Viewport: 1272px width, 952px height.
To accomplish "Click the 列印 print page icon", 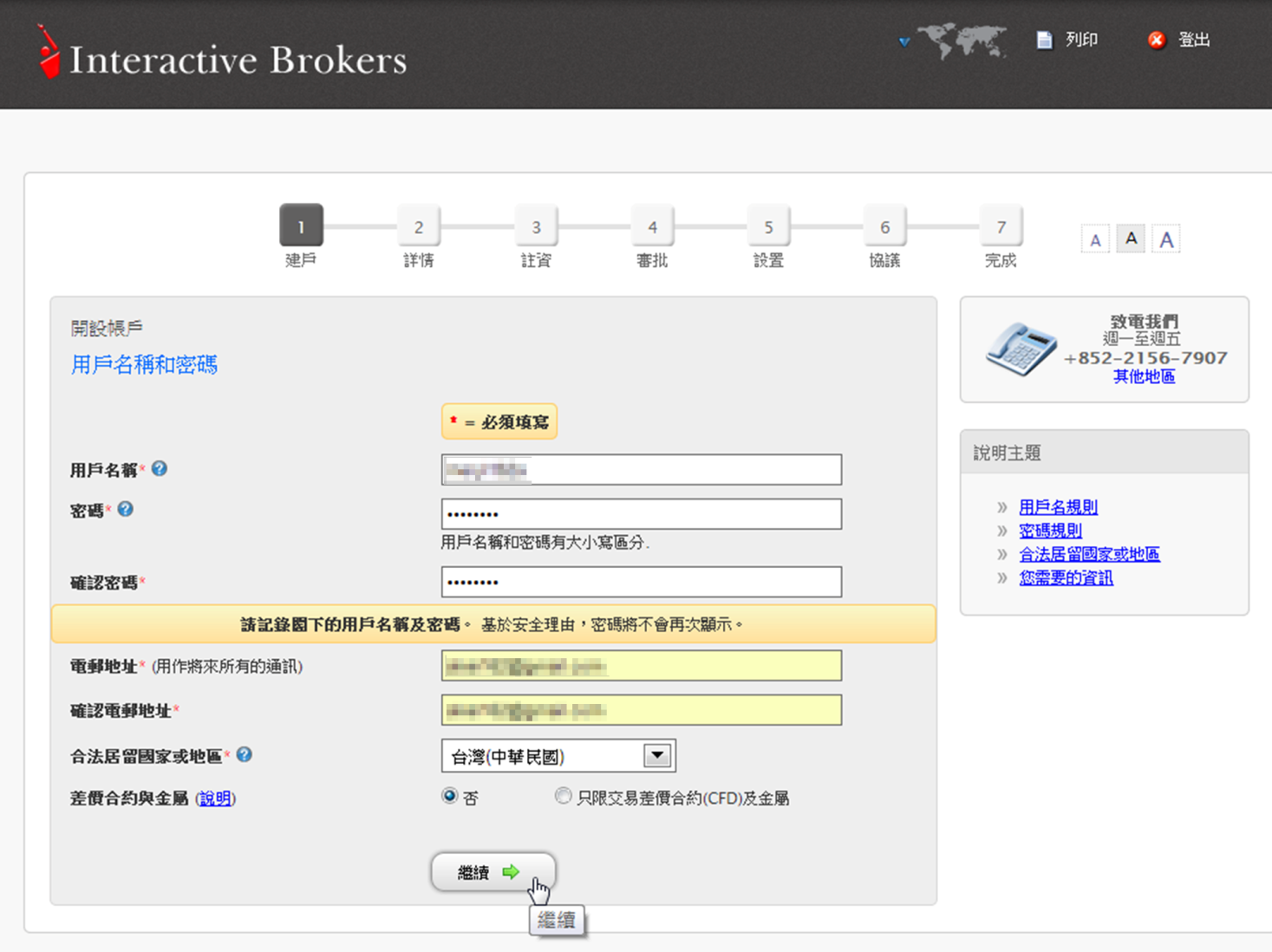I will (1045, 40).
